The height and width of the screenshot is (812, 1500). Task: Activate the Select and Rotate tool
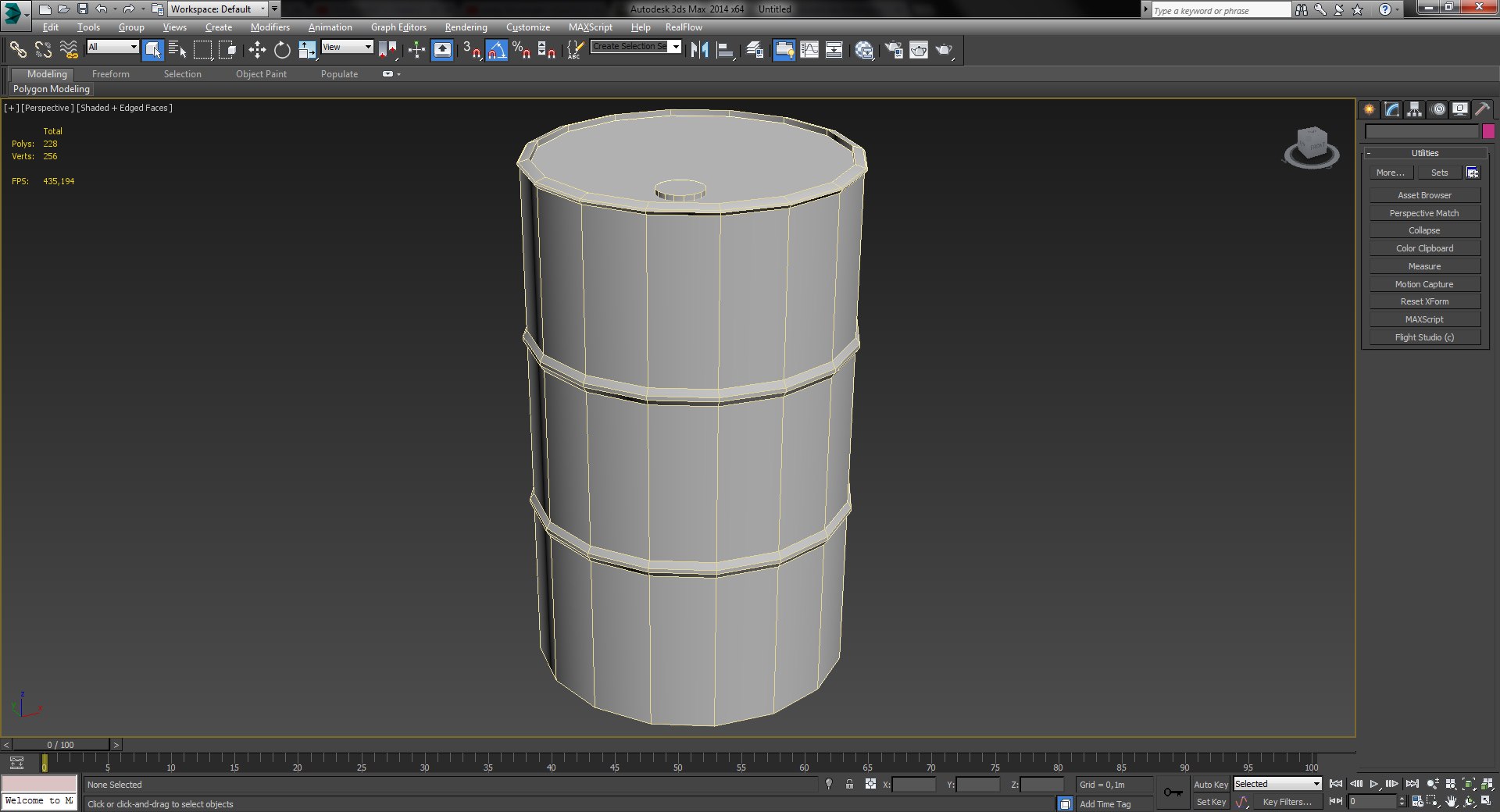tap(282, 51)
